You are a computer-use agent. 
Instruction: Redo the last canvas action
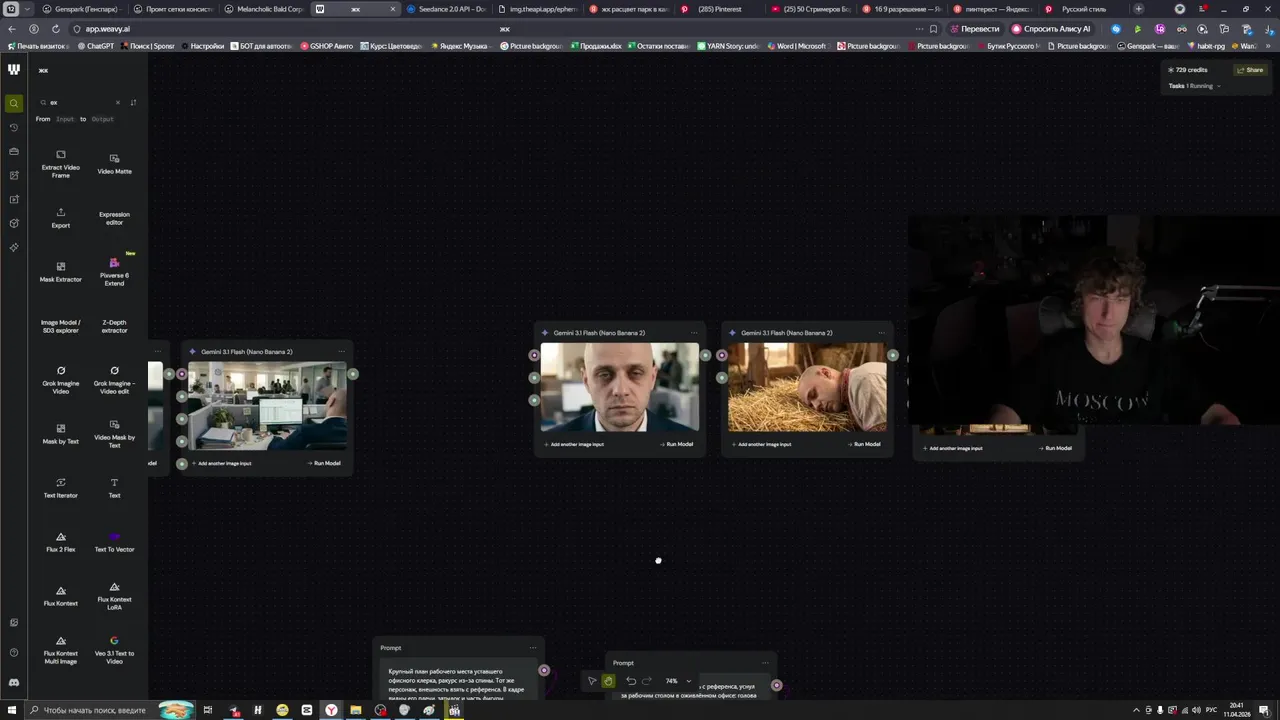coord(646,681)
